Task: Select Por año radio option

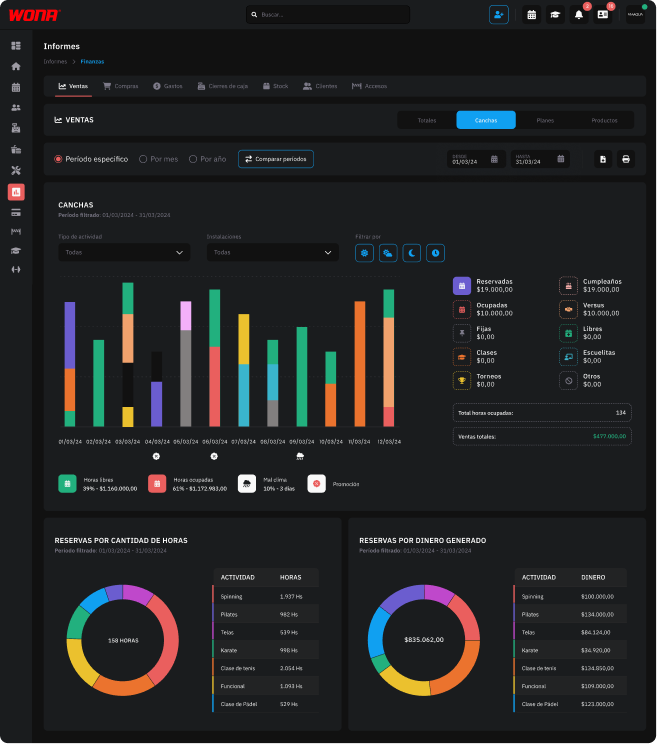Action: 193,159
